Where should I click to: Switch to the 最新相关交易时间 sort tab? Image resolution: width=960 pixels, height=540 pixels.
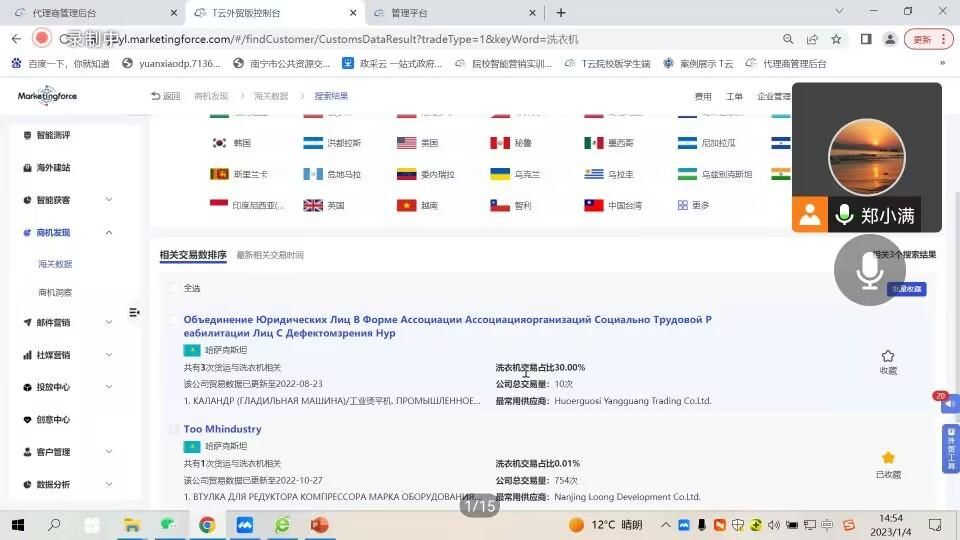coord(269,255)
